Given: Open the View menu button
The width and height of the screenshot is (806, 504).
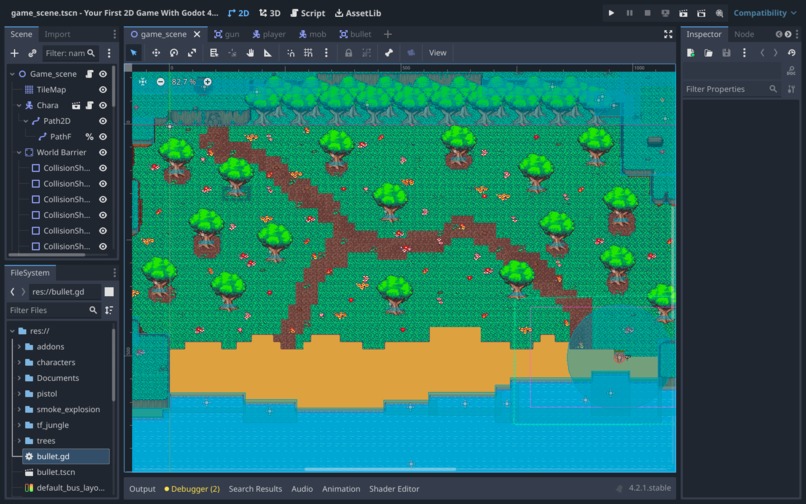Looking at the screenshot, I should click(x=437, y=52).
